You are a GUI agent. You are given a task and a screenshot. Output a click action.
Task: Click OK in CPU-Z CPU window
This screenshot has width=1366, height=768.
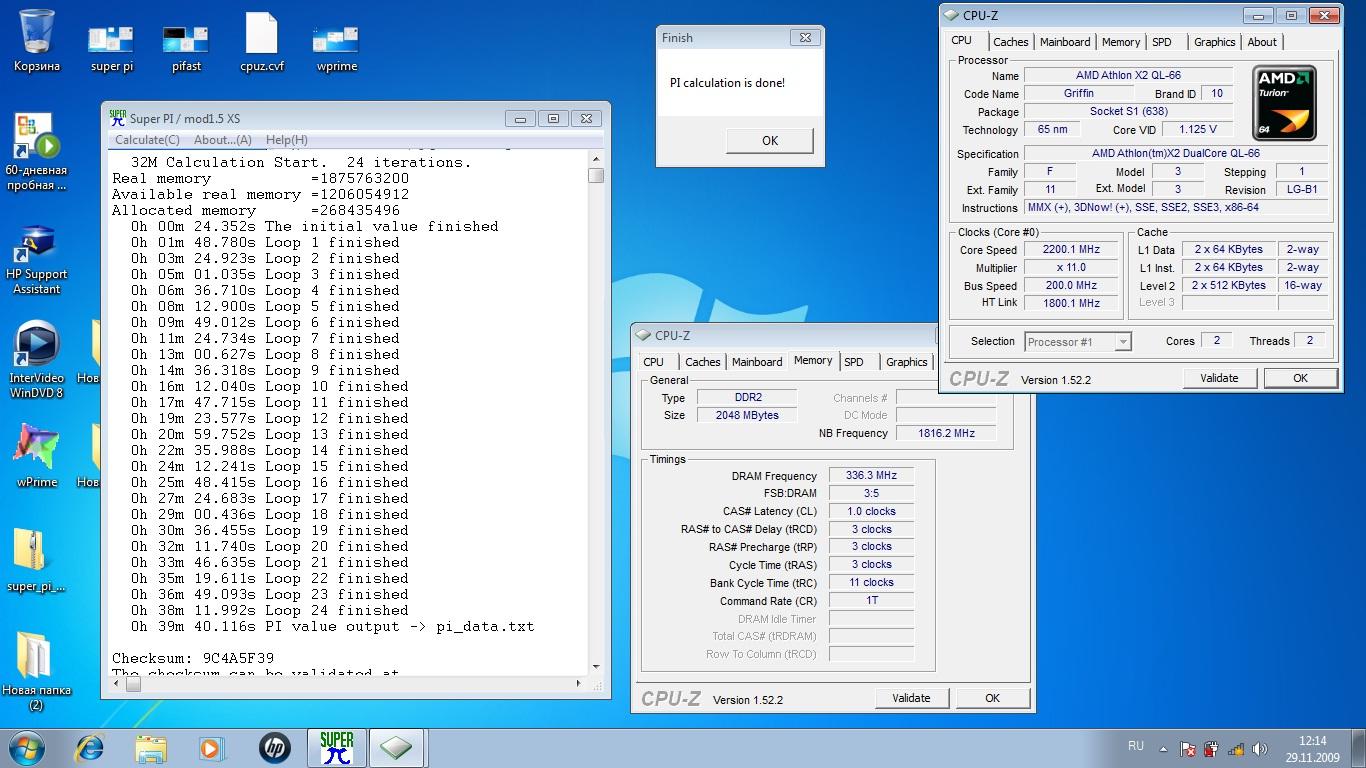[x=1300, y=378]
